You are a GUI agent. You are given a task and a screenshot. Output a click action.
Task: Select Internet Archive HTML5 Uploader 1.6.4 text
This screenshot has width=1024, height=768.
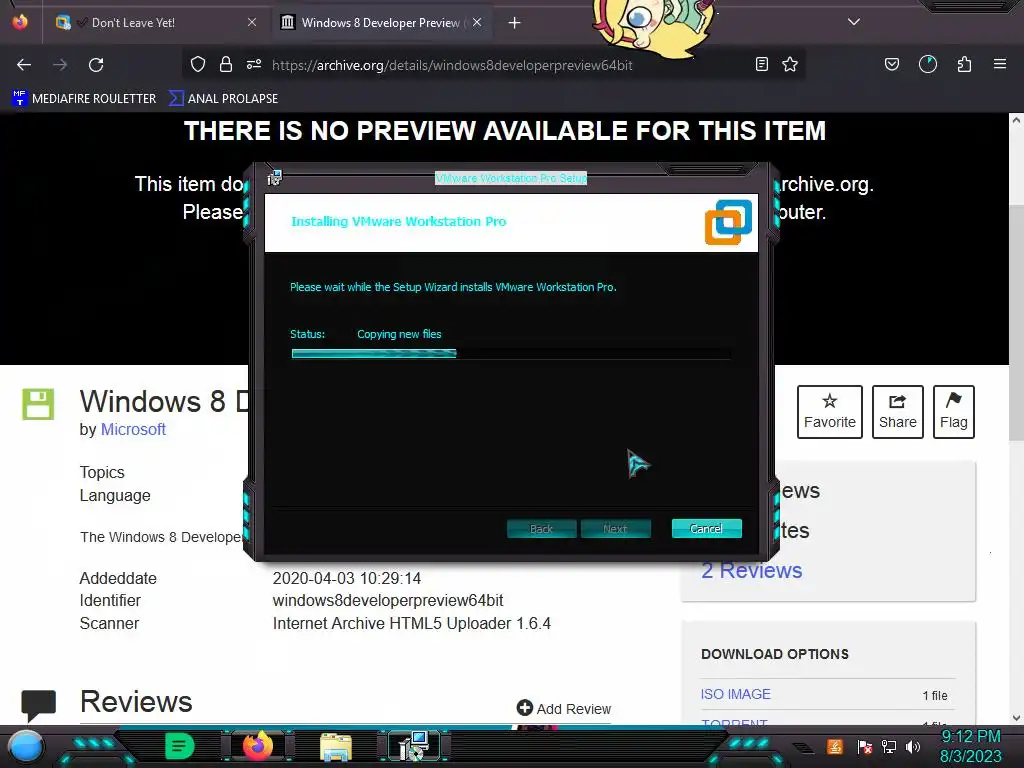pyautogui.click(x=411, y=624)
